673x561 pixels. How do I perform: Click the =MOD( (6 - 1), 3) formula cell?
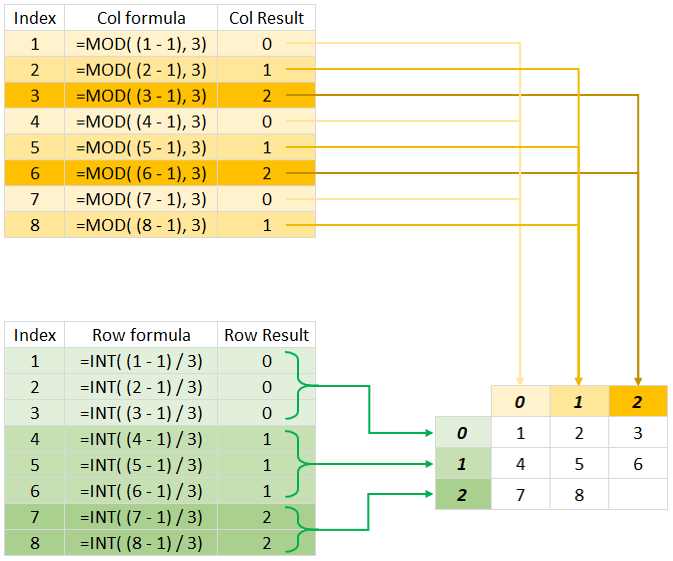141,173
